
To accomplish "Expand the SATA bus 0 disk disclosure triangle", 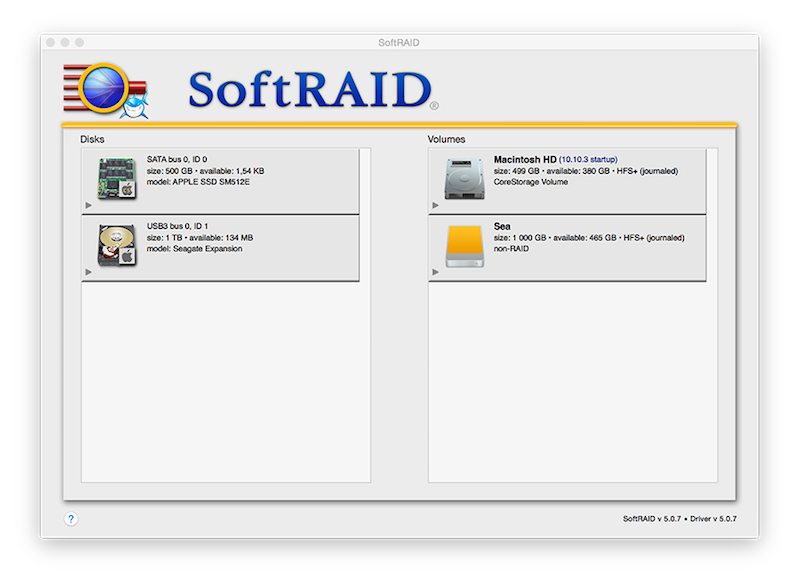I will pos(89,205).
